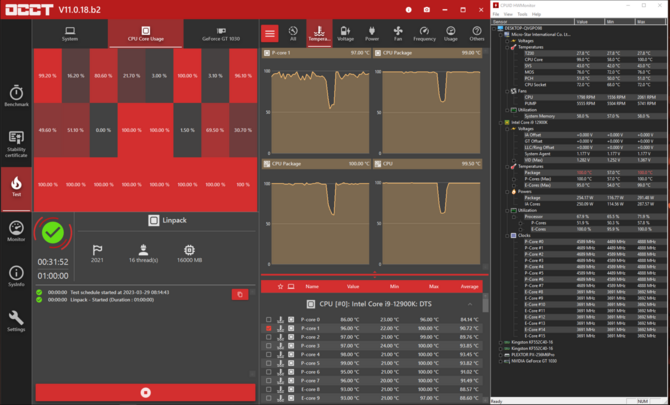The height and width of the screenshot is (405, 670).
Task: Sort by the Name column in OCCT table
Action: pos(312,287)
